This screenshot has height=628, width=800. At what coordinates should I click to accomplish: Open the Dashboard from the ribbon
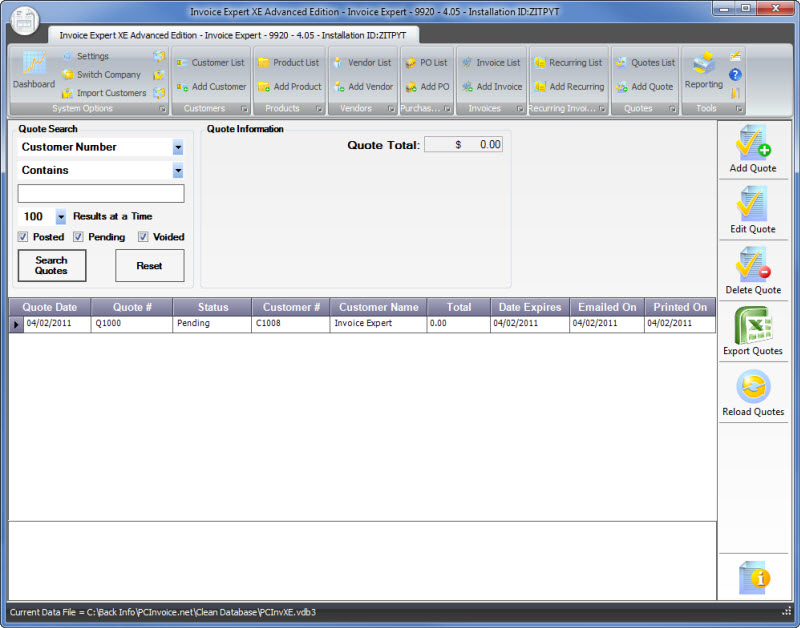pyautogui.click(x=33, y=70)
